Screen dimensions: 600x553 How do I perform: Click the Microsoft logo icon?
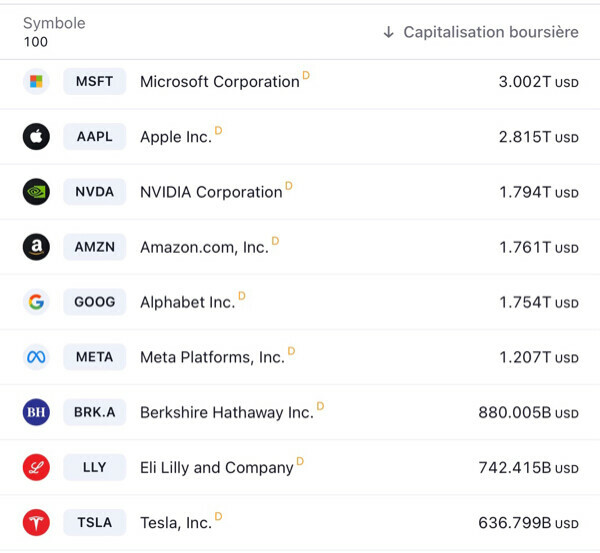tap(36, 82)
